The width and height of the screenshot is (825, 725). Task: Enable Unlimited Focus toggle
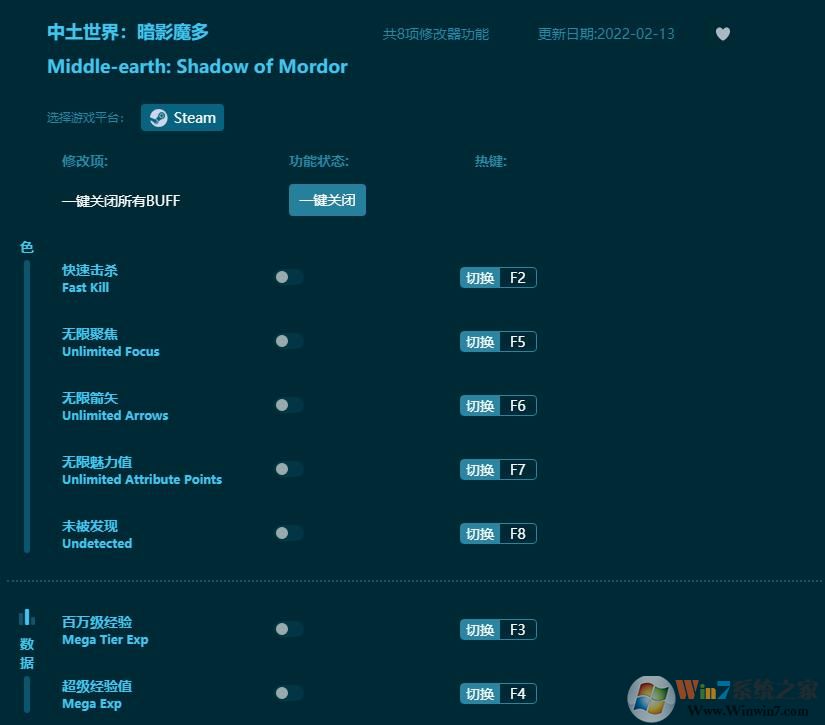click(289, 341)
